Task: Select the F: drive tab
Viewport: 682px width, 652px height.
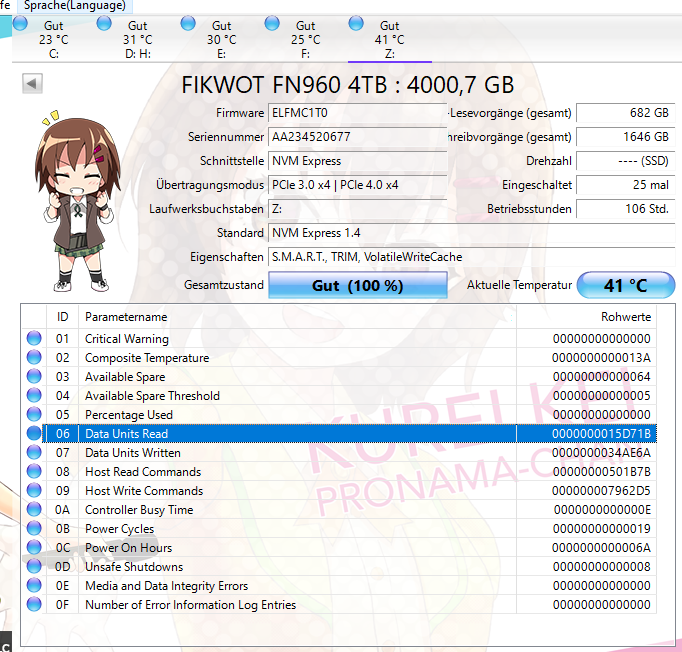Action: 305,40
